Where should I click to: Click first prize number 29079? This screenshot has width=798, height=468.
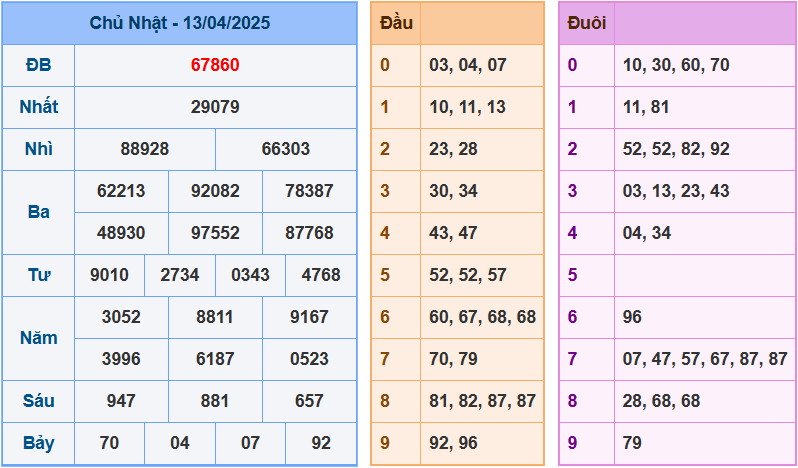(x=215, y=107)
